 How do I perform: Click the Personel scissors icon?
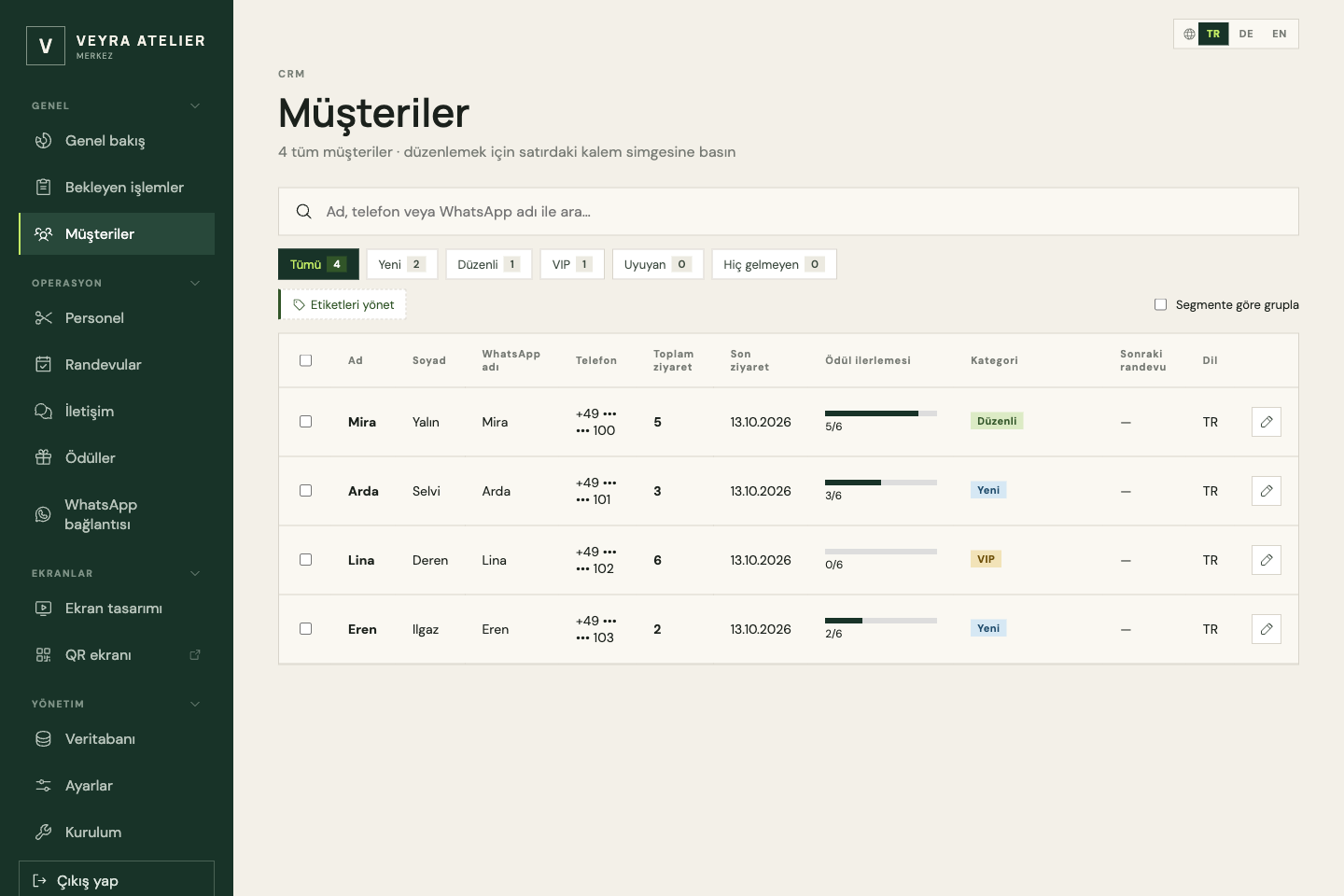click(43, 318)
